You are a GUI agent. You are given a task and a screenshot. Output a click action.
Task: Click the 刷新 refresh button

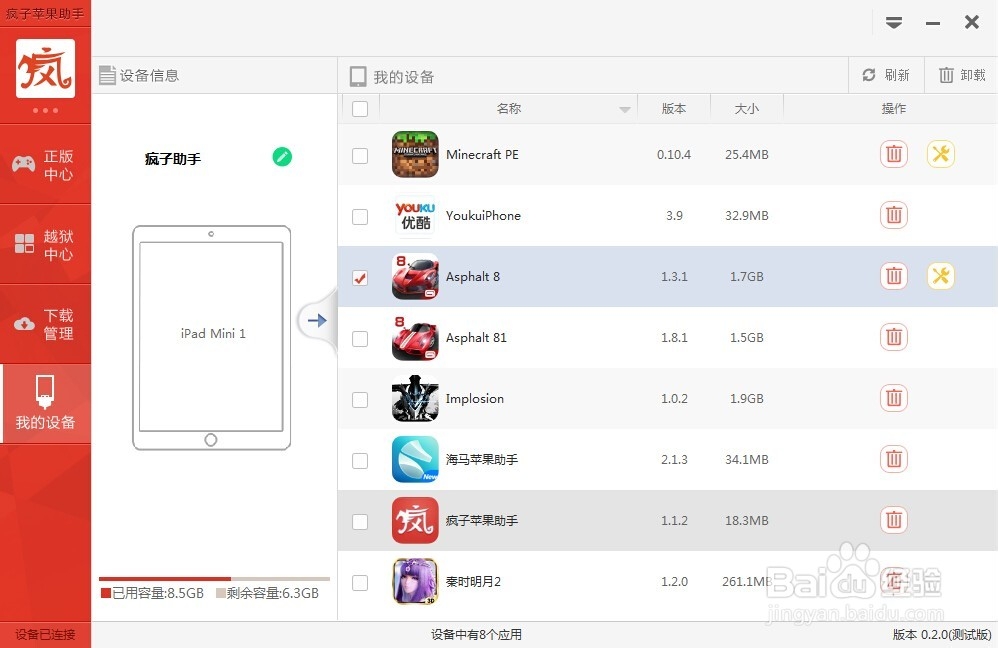(x=885, y=74)
